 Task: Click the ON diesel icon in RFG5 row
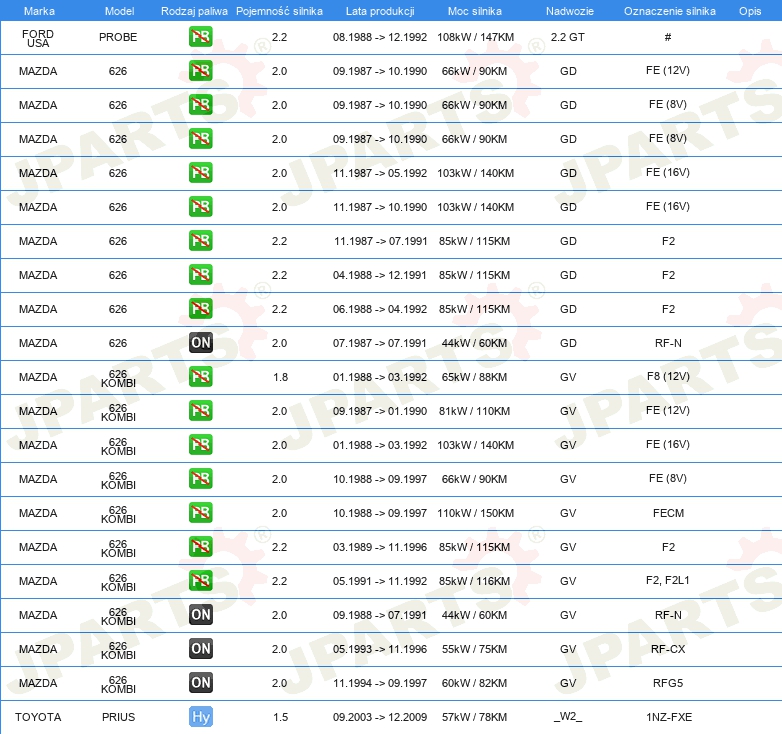click(201, 683)
